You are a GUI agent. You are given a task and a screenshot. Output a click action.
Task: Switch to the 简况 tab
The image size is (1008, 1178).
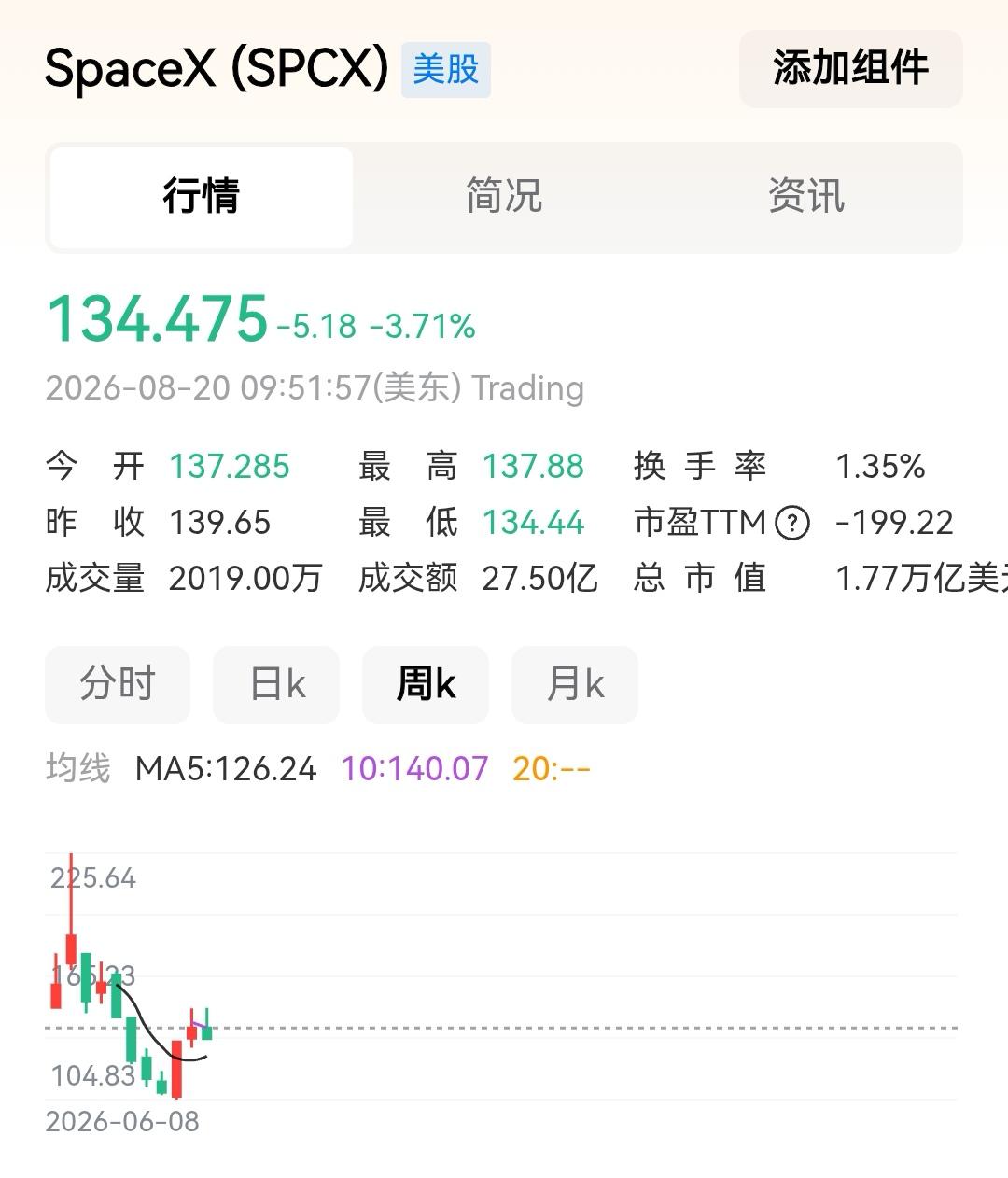(504, 197)
